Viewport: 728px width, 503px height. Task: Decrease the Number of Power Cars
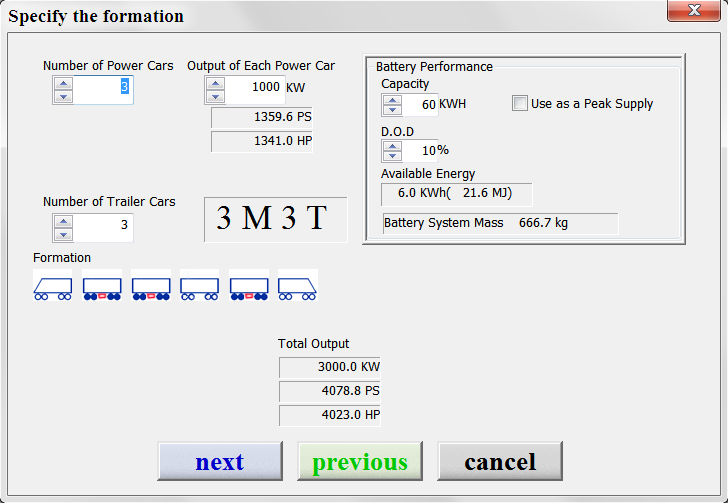tap(63, 97)
